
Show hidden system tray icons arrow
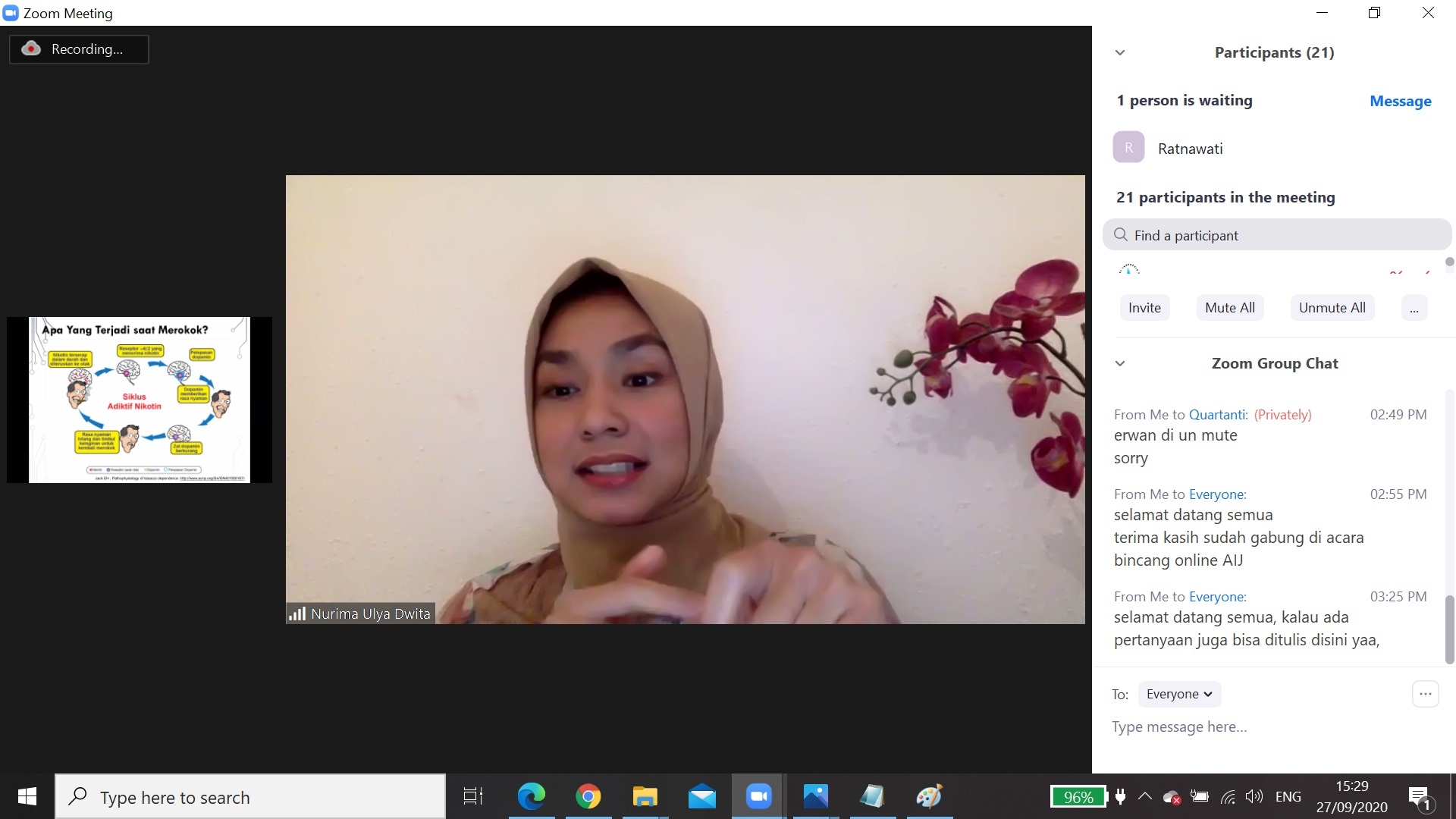1145,796
